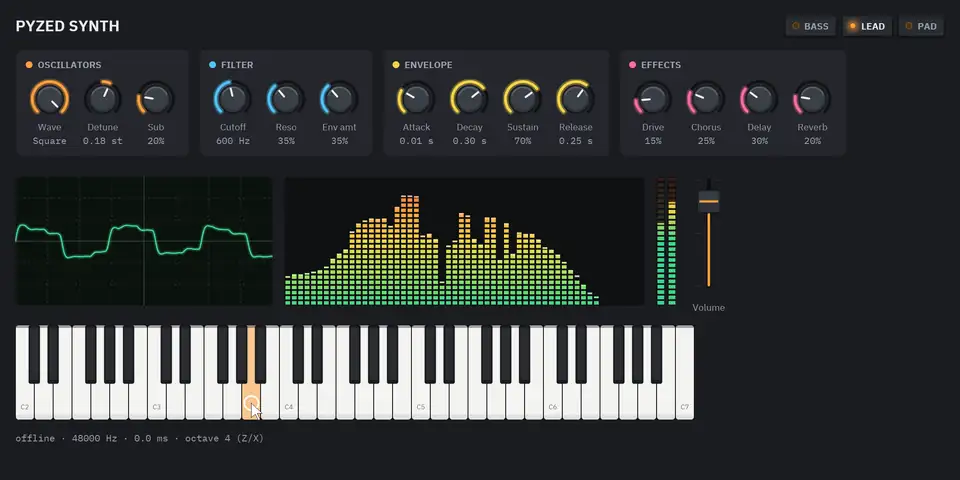Image resolution: width=960 pixels, height=480 pixels.
Task: Click the Volume fader handle
Action: [x=709, y=201]
